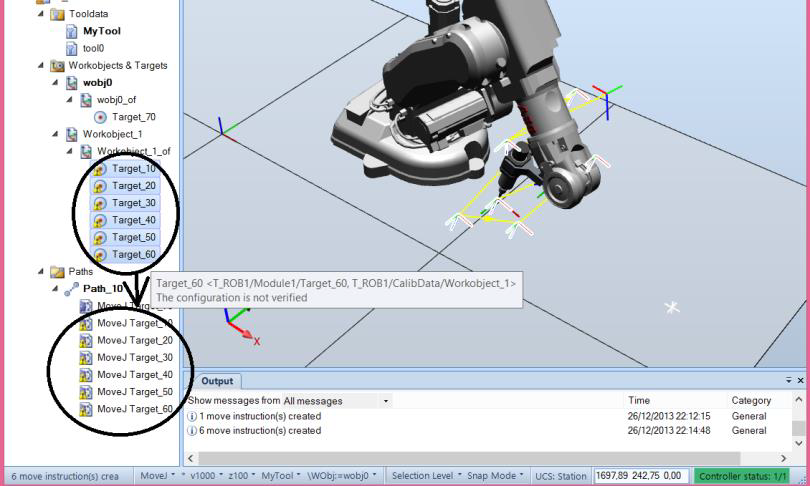
Task: Click the Target_10 icon in Workobject_1_of
Action: pyautogui.click(x=100, y=169)
